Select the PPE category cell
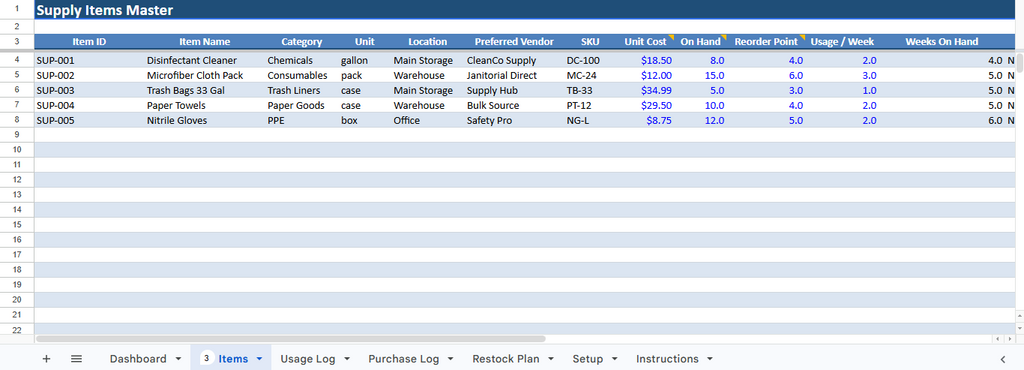The image size is (1024, 370). tap(302, 120)
